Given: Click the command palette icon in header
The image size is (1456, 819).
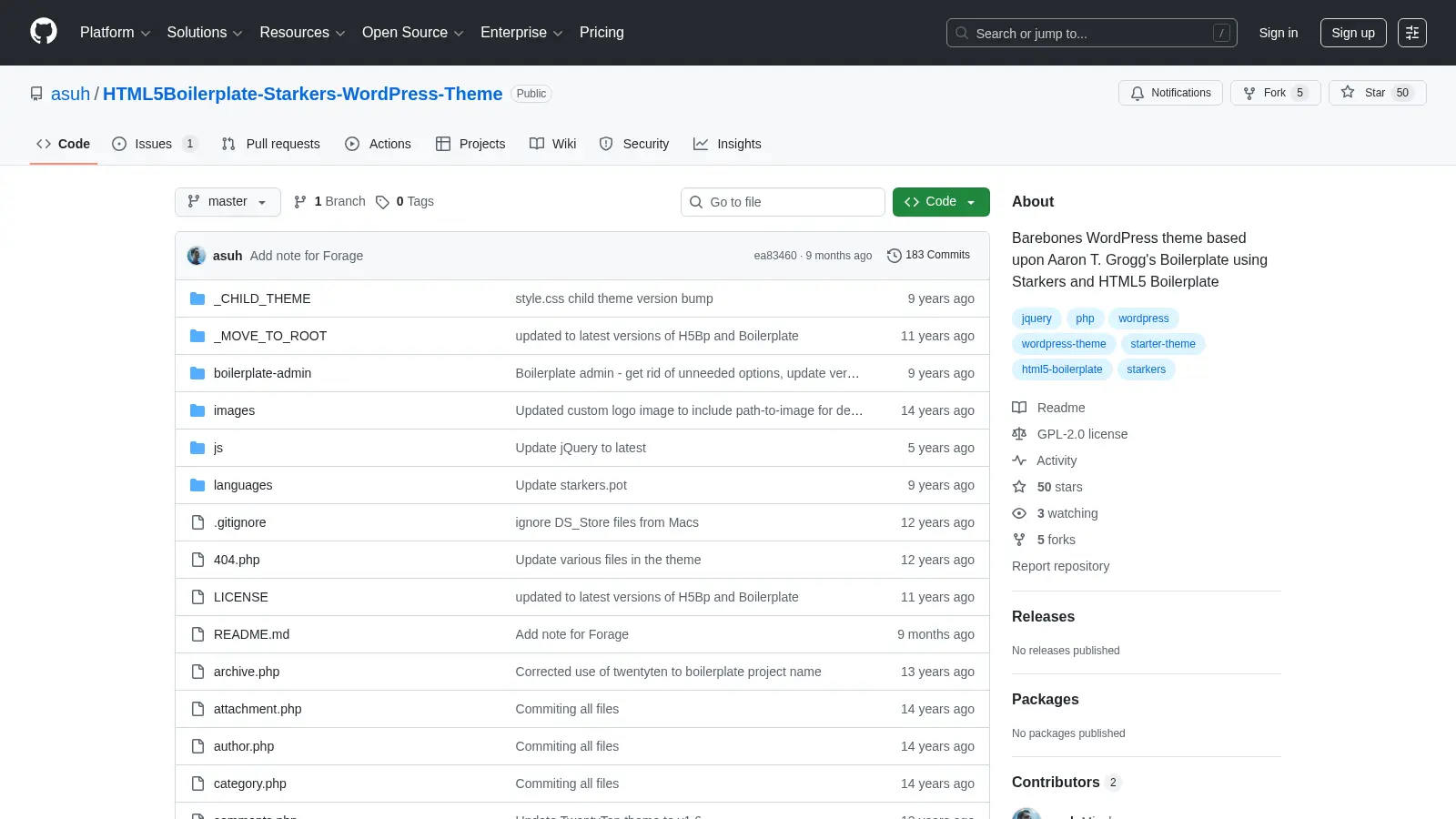Looking at the screenshot, I should click(x=1412, y=33).
